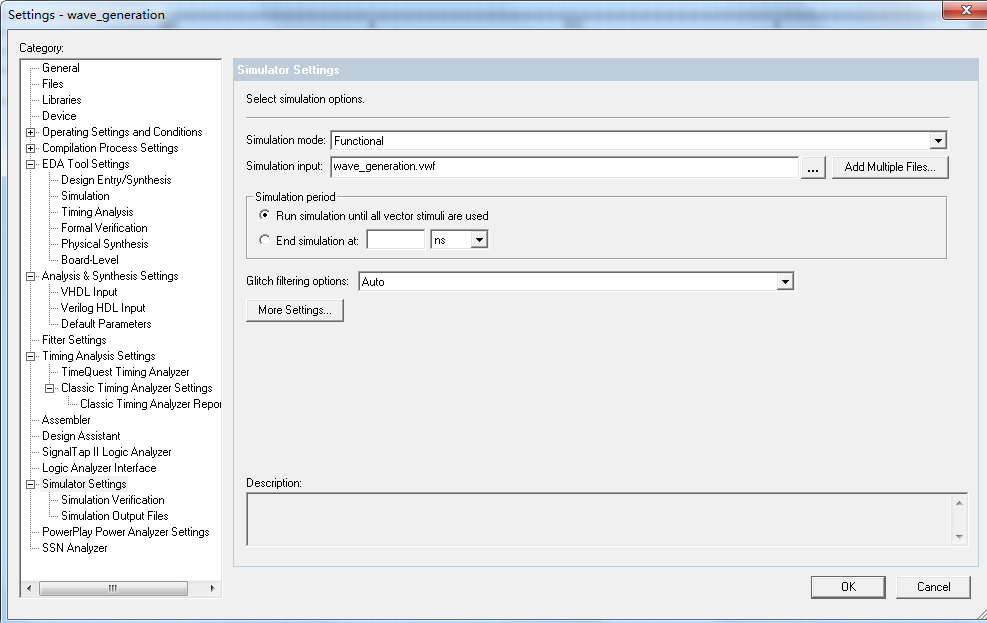This screenshot has width=987, height=623.
Task: Open the Device settings category
Action: click(x=59, y=116)
